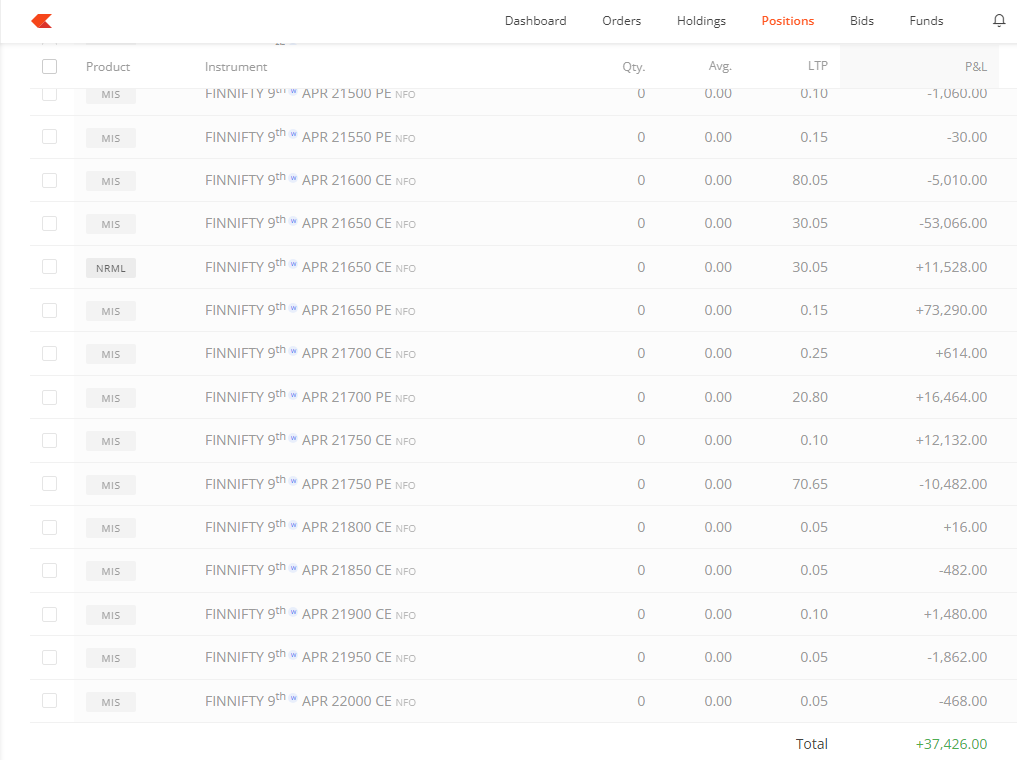Viewport: 1017px width, 760px height.
Task: Open the notifications bell icon
Action: click(x=999, y=21)
